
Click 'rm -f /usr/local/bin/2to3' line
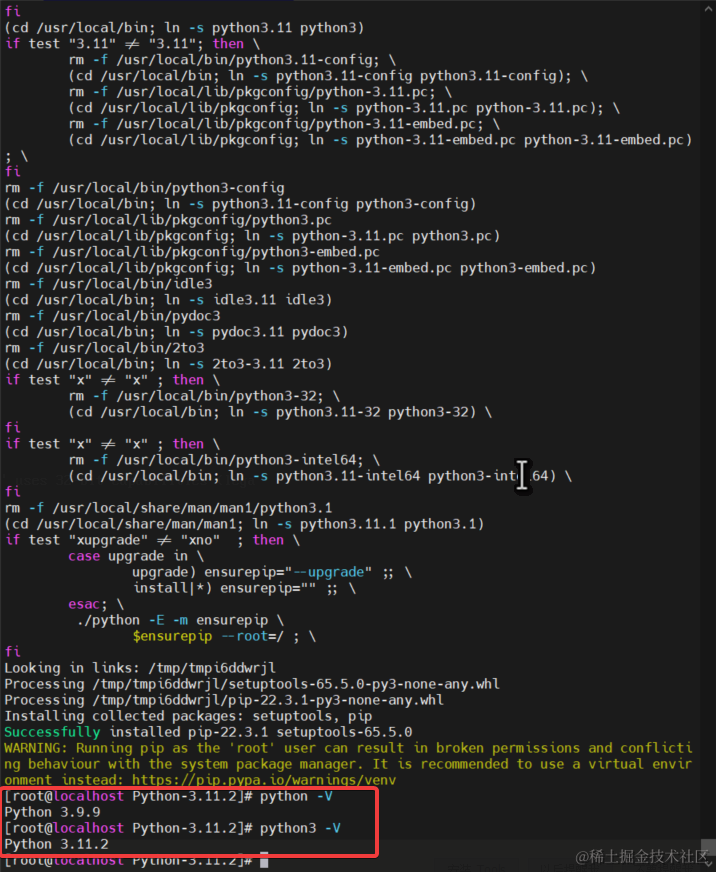(x=105, y=348)
